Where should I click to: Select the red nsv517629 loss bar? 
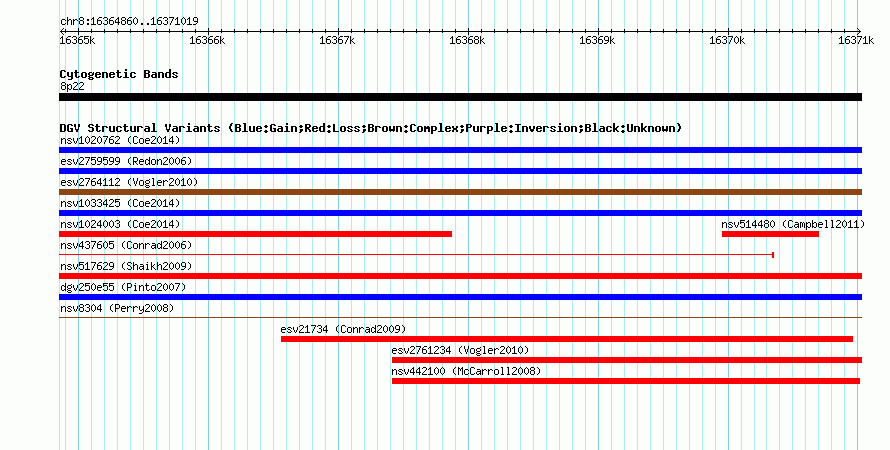point(460,276)
